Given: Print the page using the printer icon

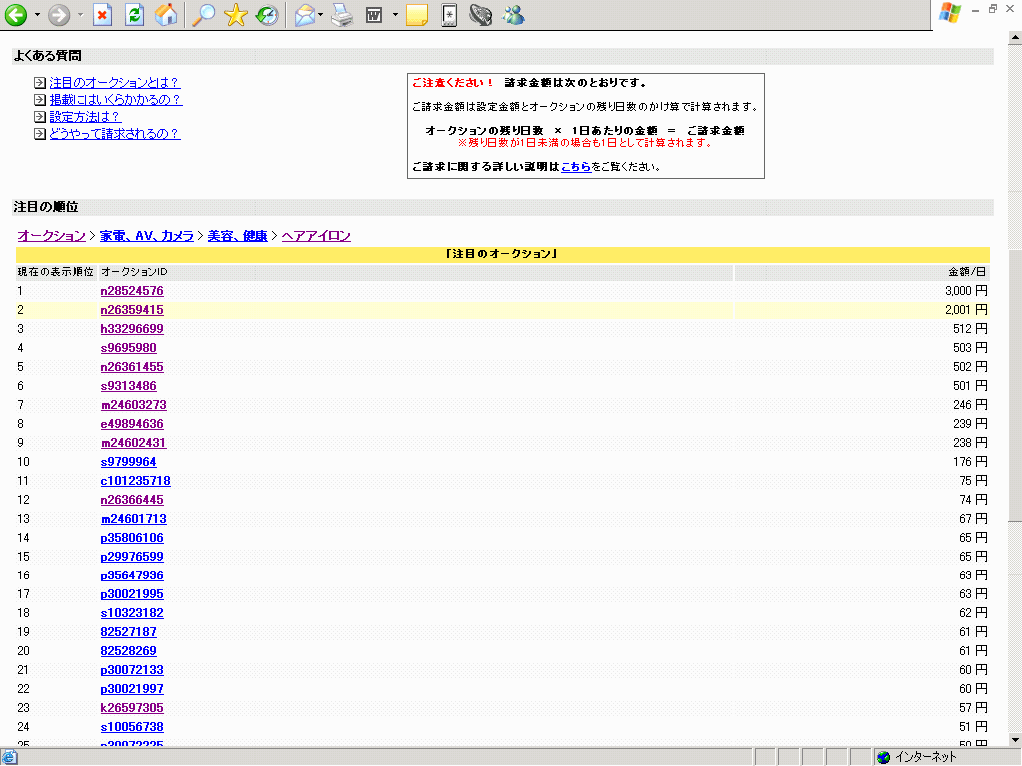Looking at the screenshot, I should coord(342,15).
